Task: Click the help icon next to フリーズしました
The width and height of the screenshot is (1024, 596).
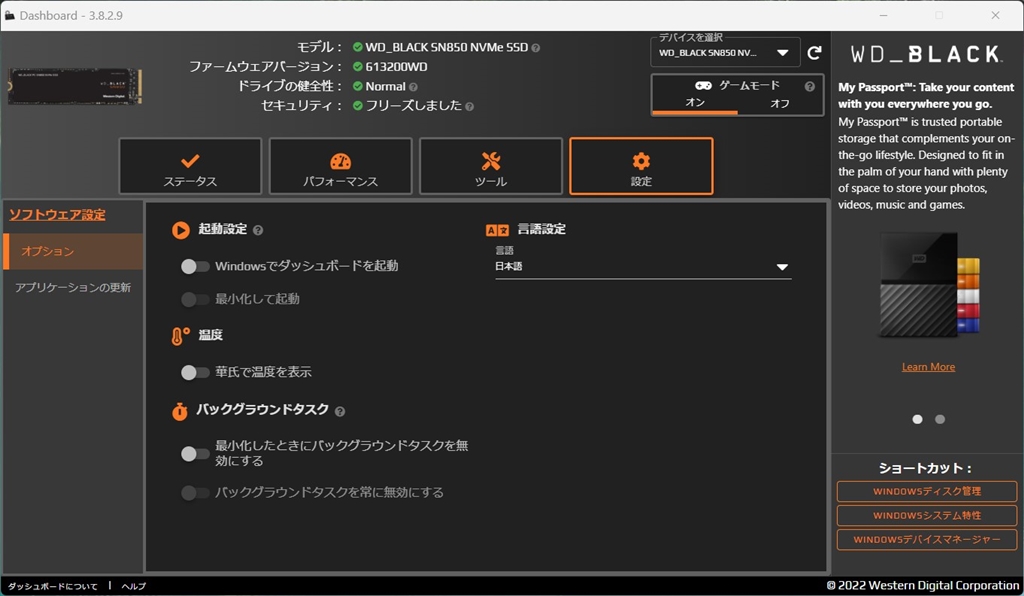Action: pyautogui.click(x=470, y=106)
